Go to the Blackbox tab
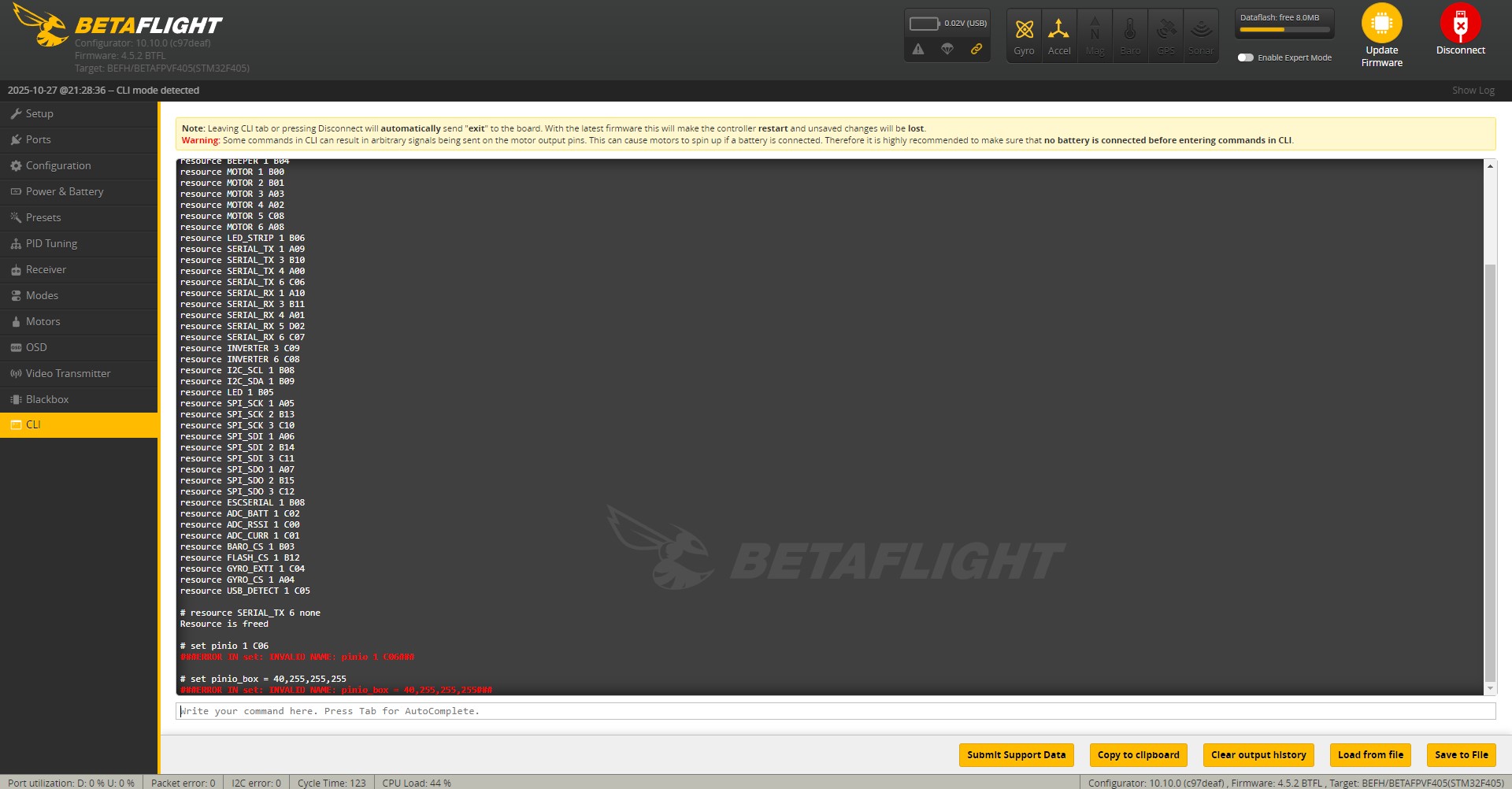The height and width of the screenshot is (789, 1512). 47,400
